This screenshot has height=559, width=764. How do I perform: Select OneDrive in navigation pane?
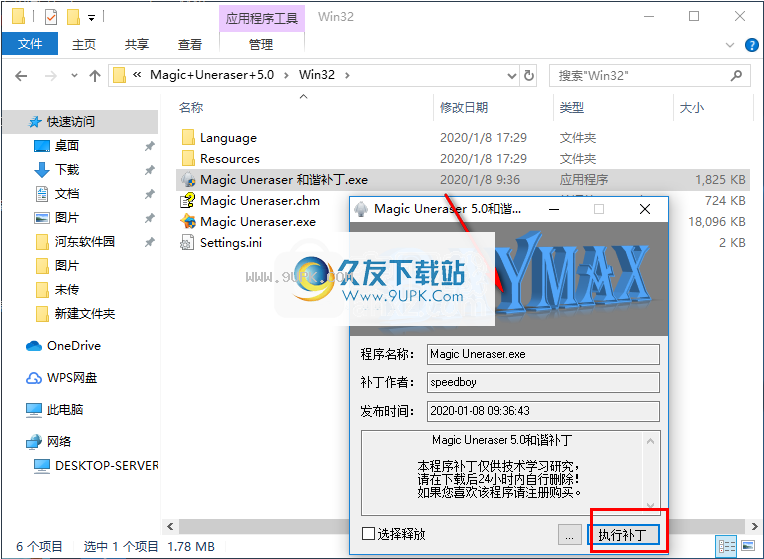[x=74, y=346]
